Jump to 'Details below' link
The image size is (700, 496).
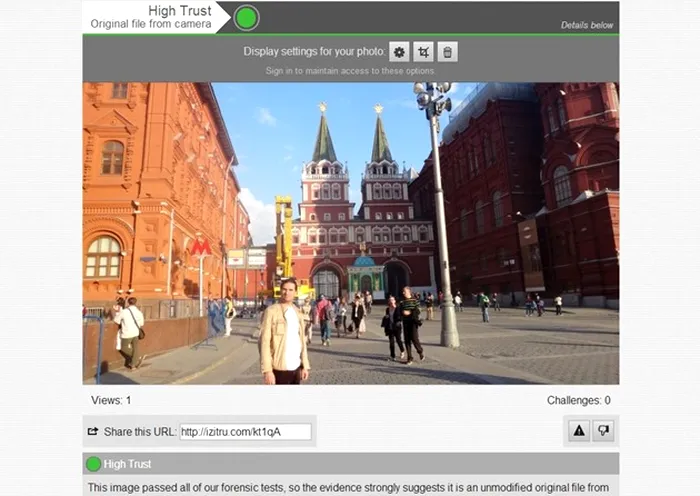pyautogui.click(x=587, y=25)
